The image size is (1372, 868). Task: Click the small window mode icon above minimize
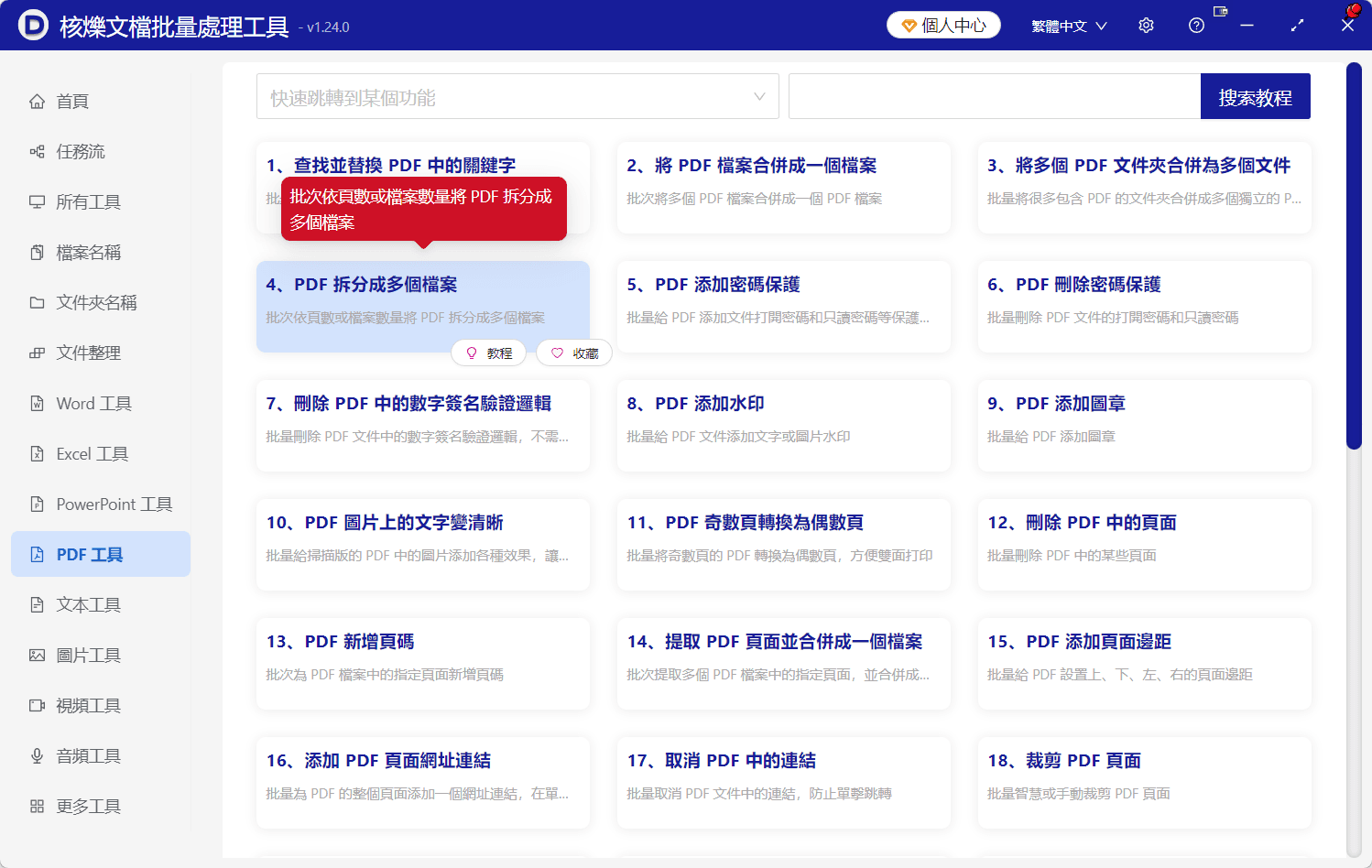click(x=1220, y=11)
